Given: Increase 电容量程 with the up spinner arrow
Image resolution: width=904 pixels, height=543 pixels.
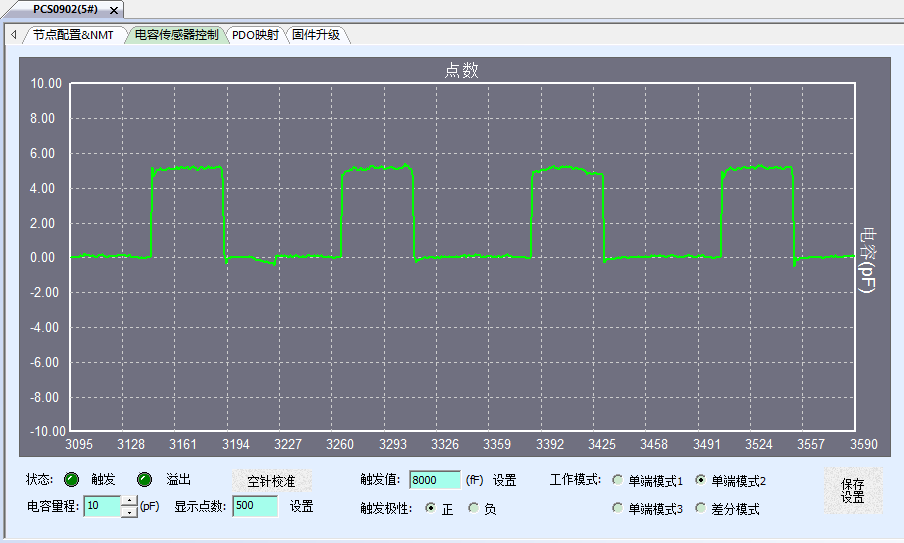Looking at the screenshot, I should coord(128,501).
